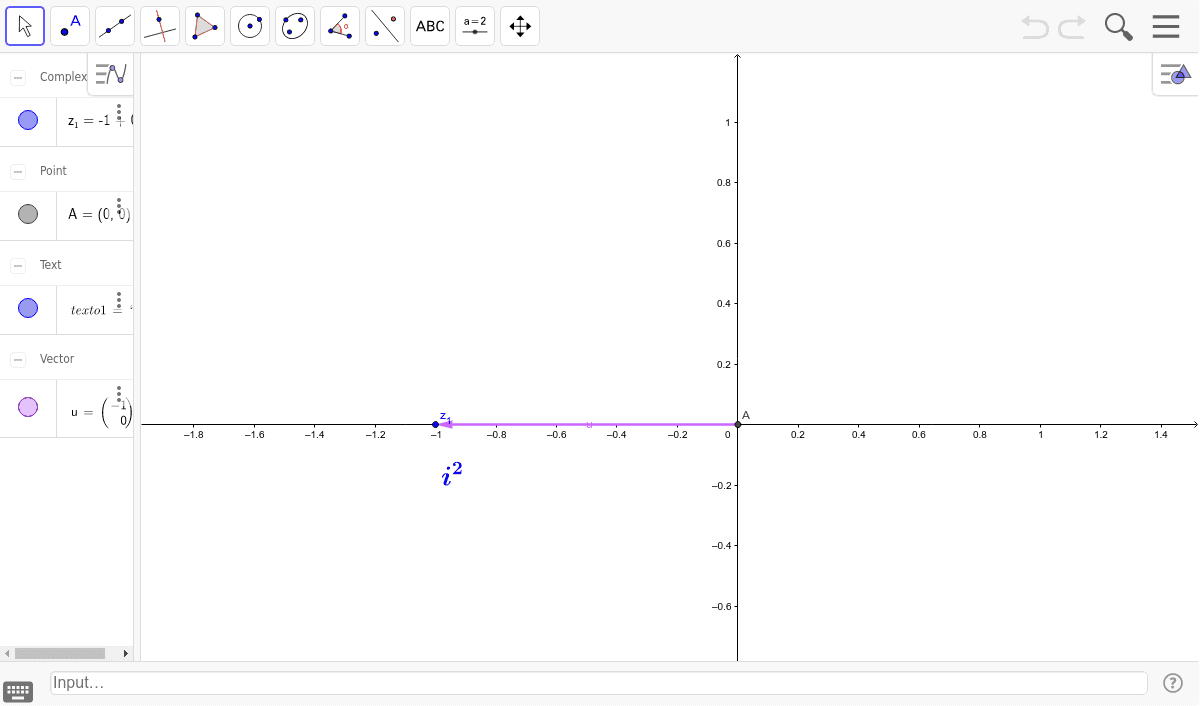1200x706 pixels.
Task: Open options menu for vector u row
Action: click(x=119, y=394)
